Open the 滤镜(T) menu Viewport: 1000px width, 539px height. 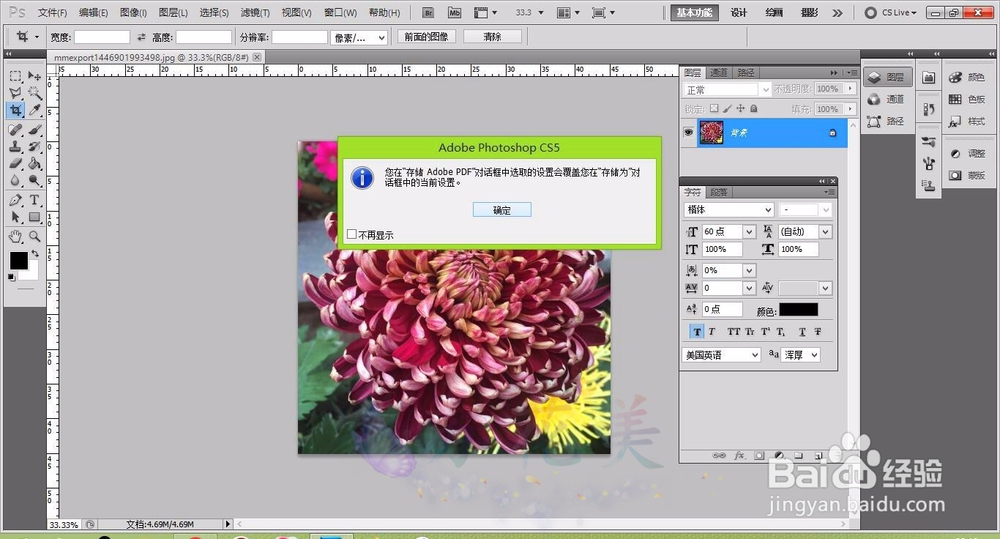[x=255, y=13]
